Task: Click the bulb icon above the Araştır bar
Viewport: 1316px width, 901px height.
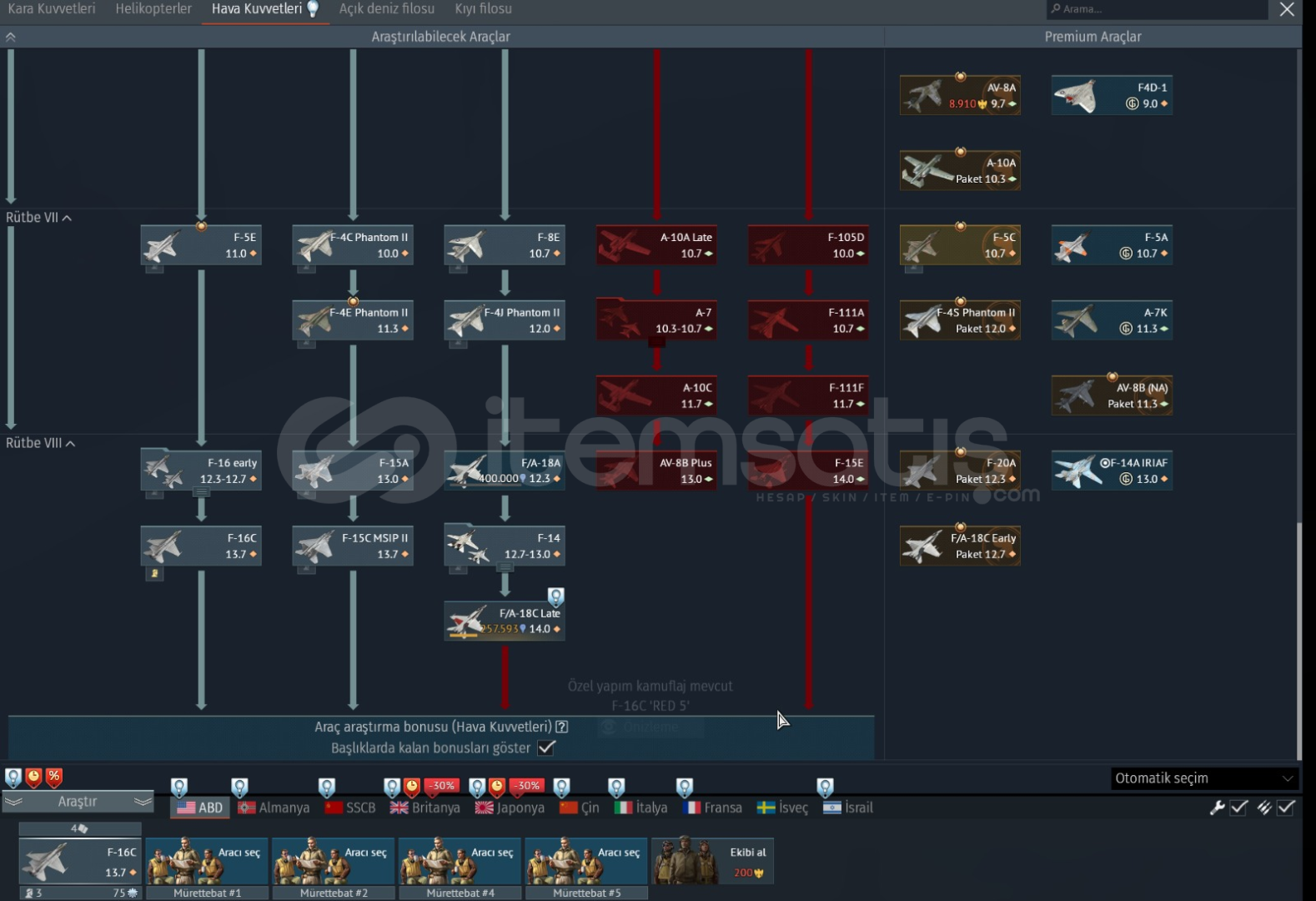Action: point(13,778)
